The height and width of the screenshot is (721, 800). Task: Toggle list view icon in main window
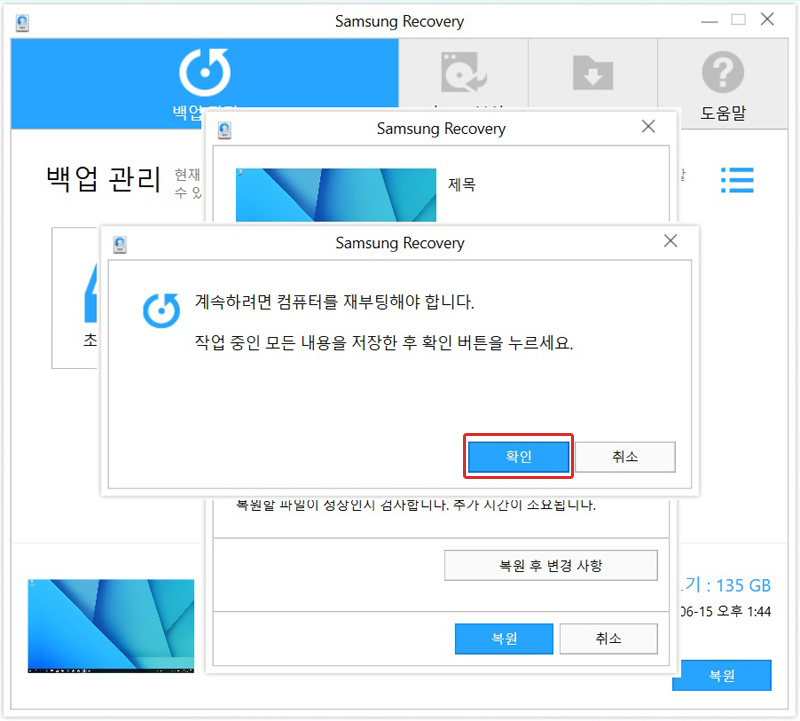click(737, 180)
